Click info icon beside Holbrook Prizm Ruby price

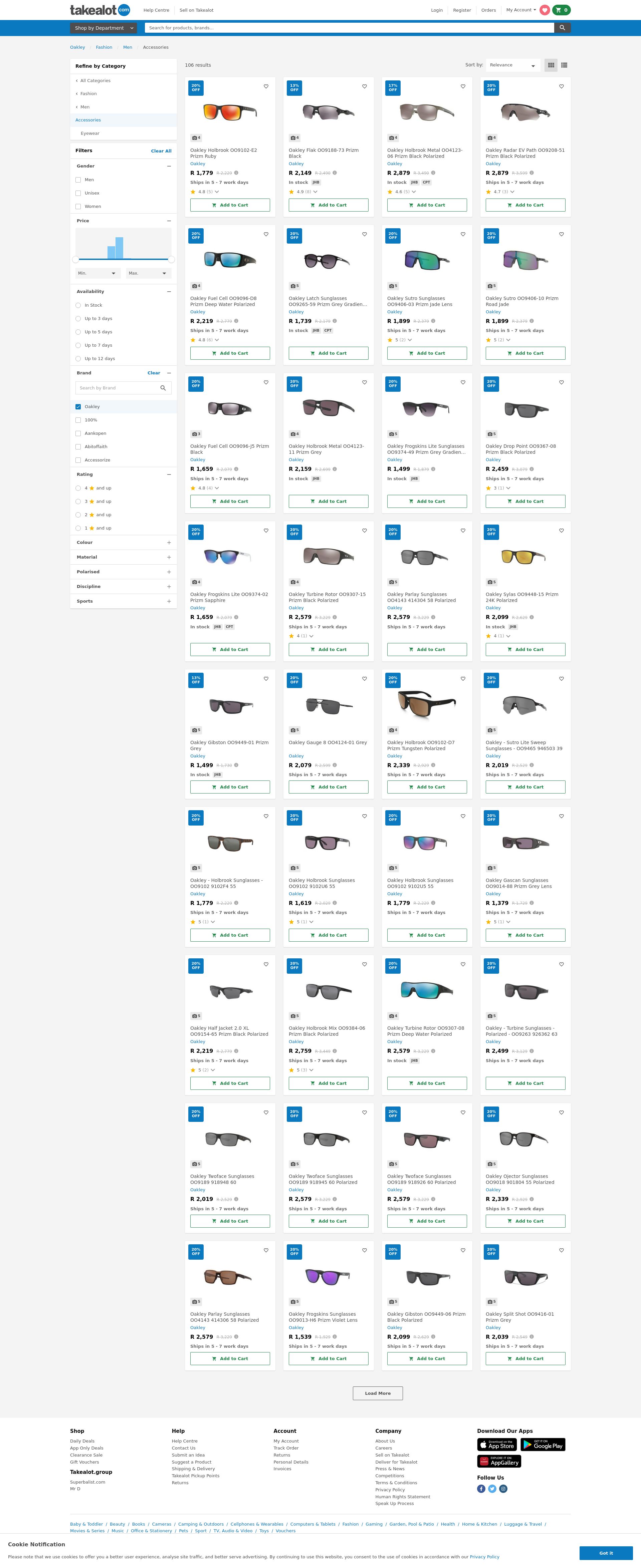tap(236, 173)
